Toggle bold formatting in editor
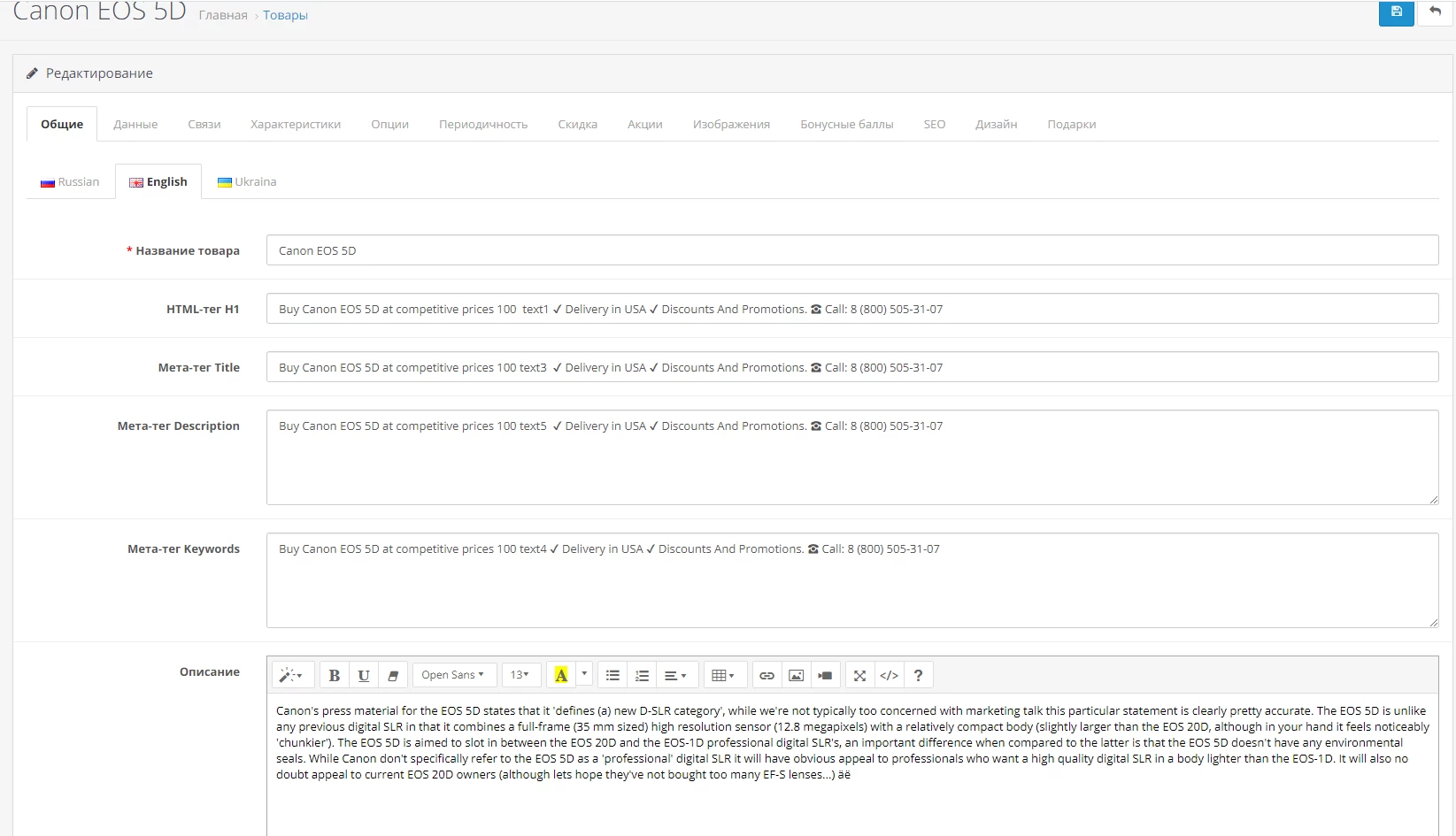 point(335,675)
